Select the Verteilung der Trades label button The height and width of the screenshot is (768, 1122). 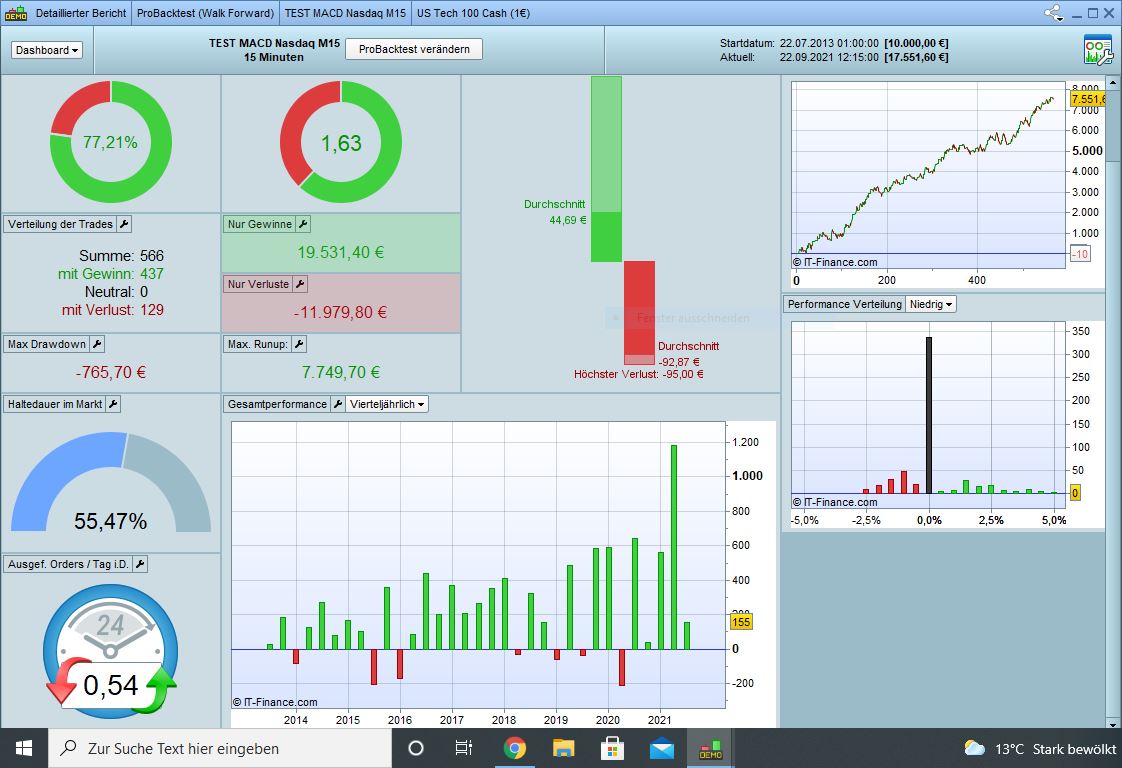point(61,224)
